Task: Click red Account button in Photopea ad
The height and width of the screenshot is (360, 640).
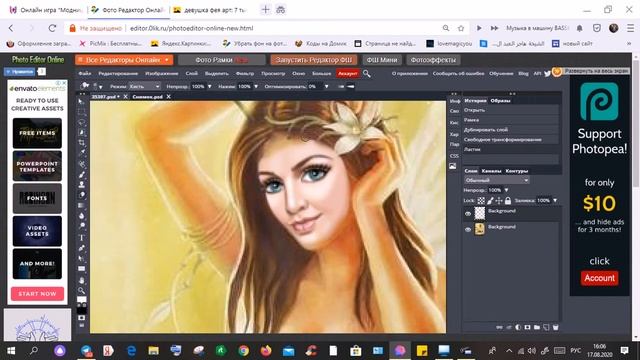Action: 599,278
